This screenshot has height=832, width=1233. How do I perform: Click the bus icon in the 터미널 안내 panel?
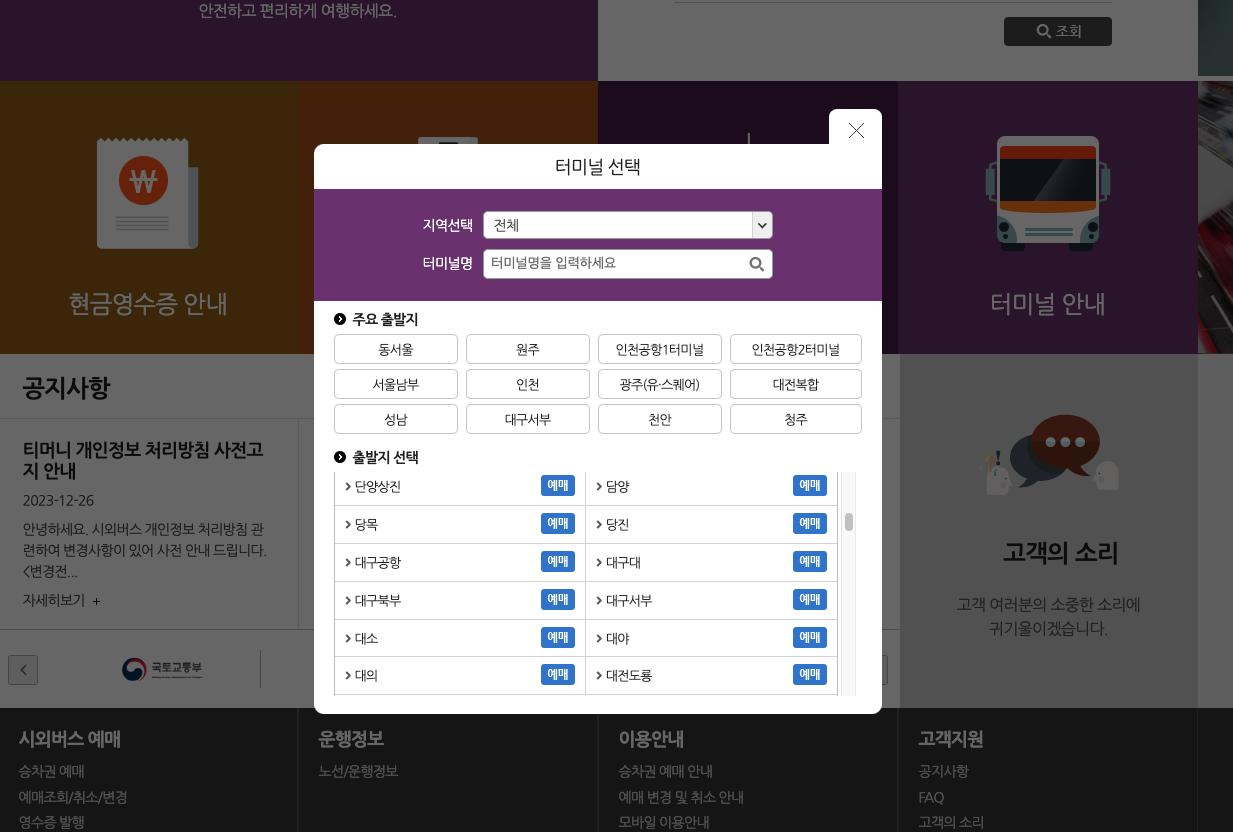(1047, 192)
